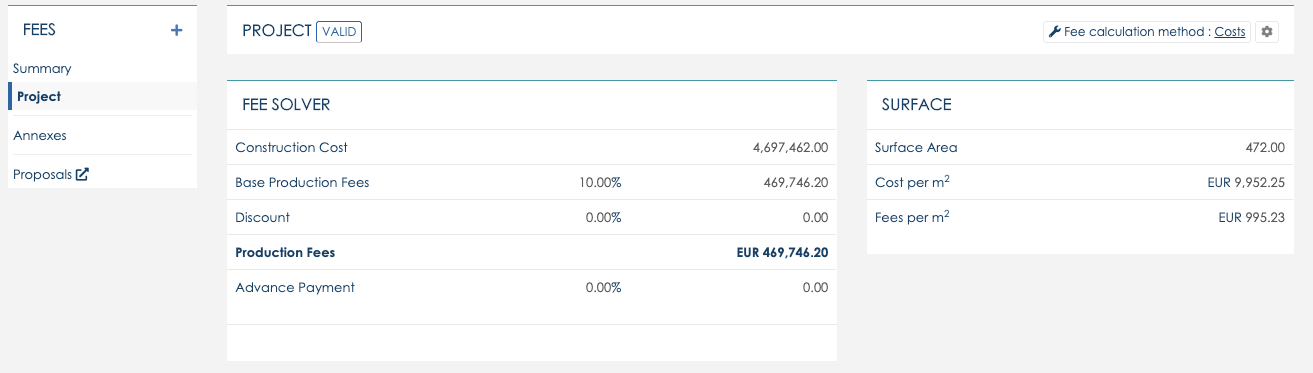Click the Costs link in calculation method

click(x=1230, y=32)
